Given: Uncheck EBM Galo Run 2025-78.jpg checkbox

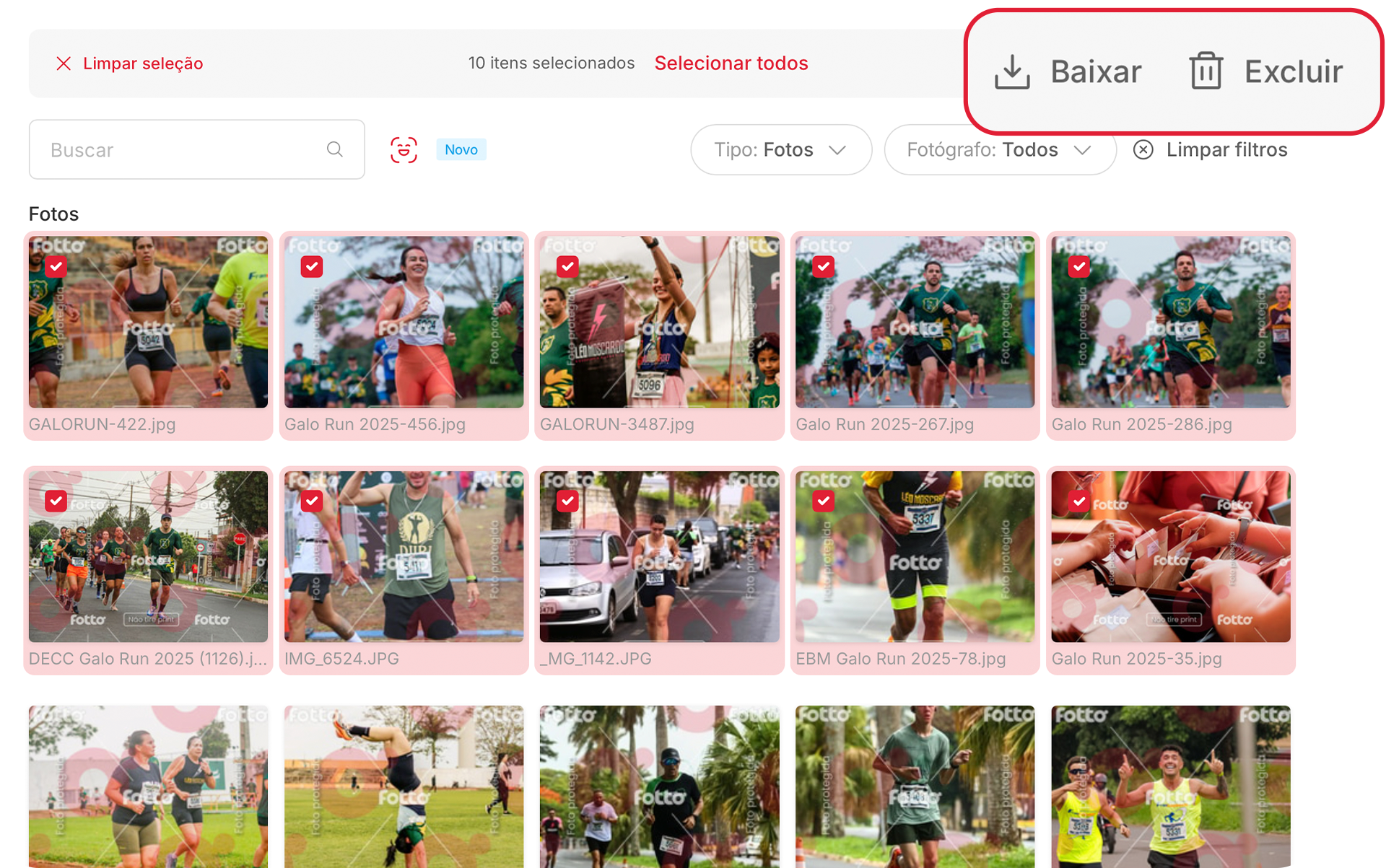Looking at the screenshot, I should coord(823,501).
